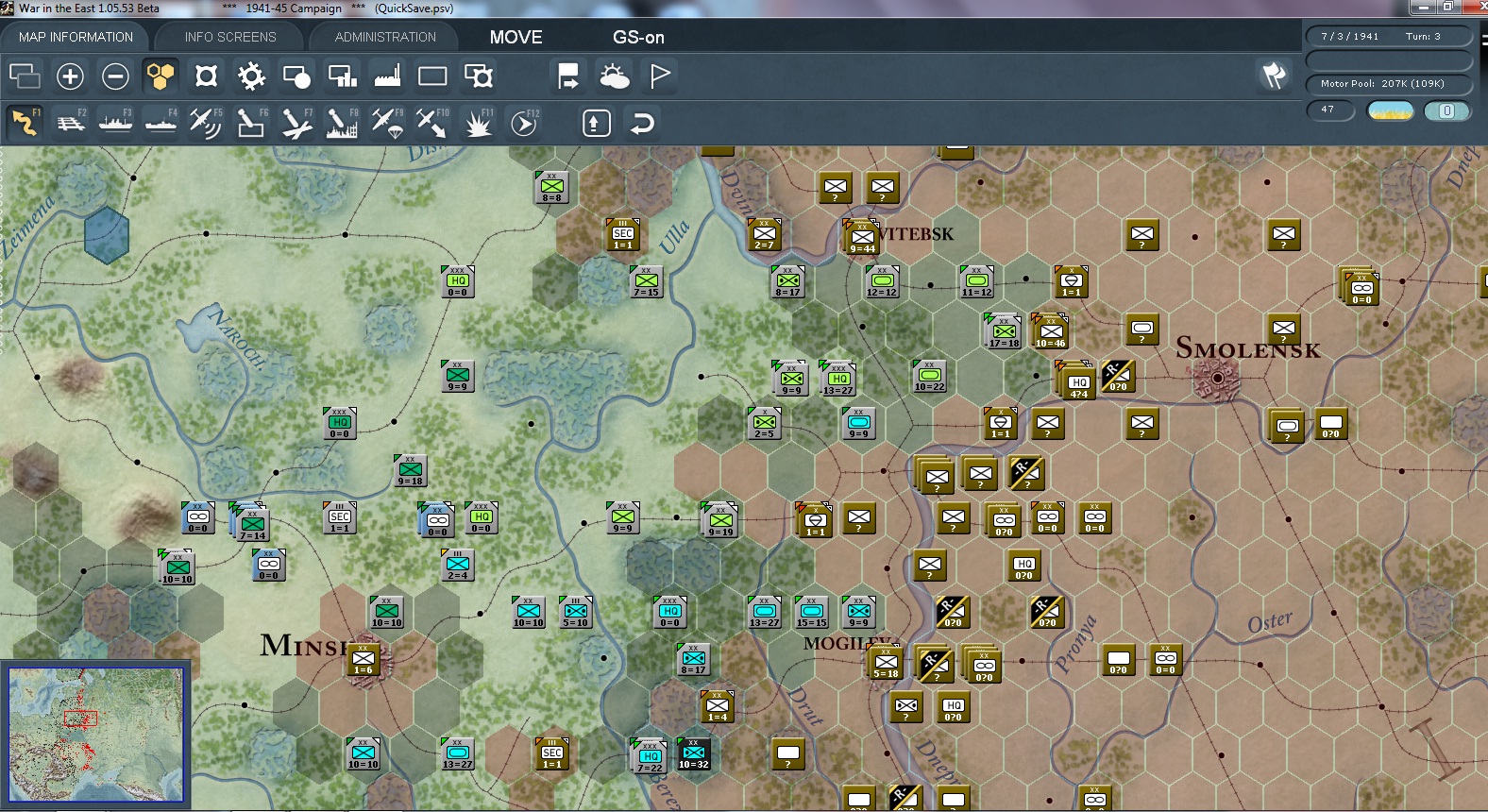Select the 1=6 unit at Minsk
The width and height of the screenshot is (1488, 812).
[364, 660]
